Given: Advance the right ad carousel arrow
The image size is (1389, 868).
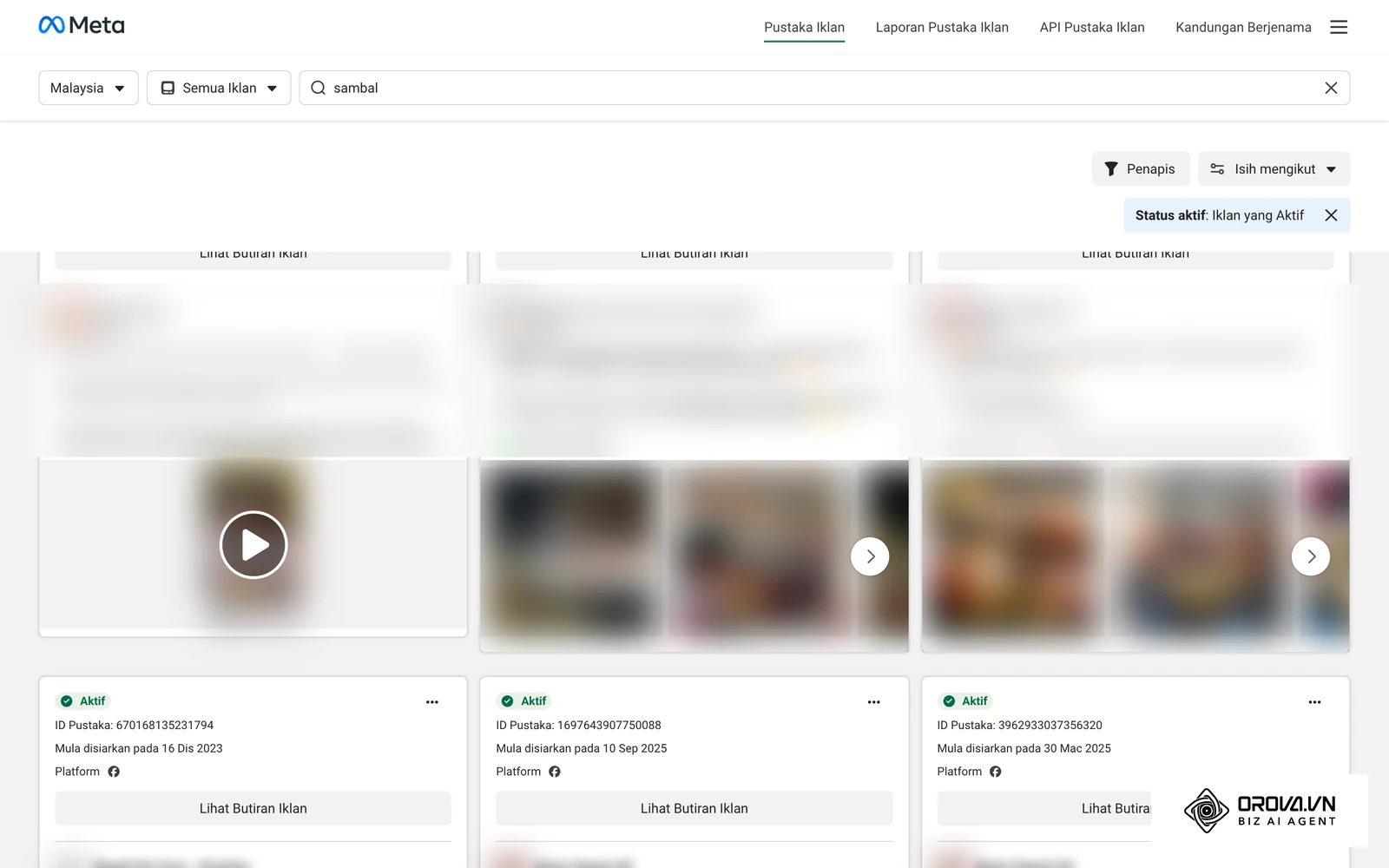Looking at the screenshot, I should pyautogui.click(x=1311, y=556).
